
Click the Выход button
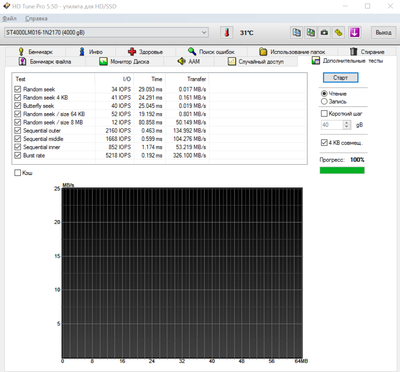pyautogui.click(x=383, y=33)
